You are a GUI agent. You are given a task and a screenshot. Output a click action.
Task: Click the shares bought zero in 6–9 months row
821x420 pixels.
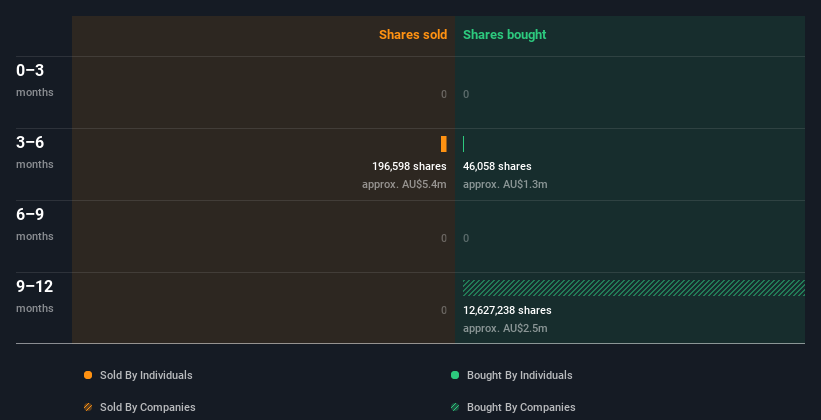coord(466,238)
